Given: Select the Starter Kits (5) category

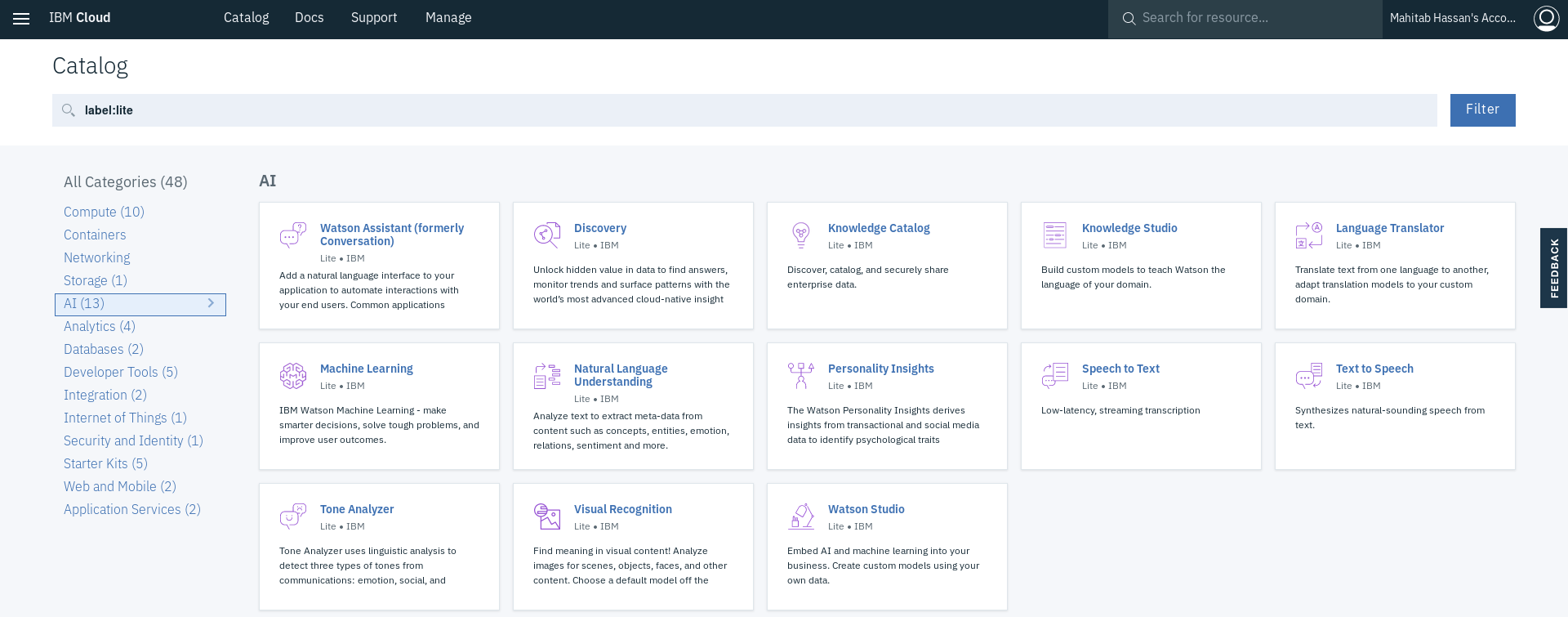Looking at the screenshot, I should (x=105, y=463).
